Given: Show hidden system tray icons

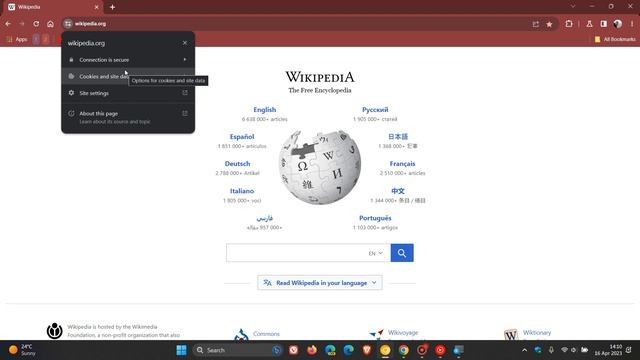Looking at the screenshot, I should coord(524,350).
